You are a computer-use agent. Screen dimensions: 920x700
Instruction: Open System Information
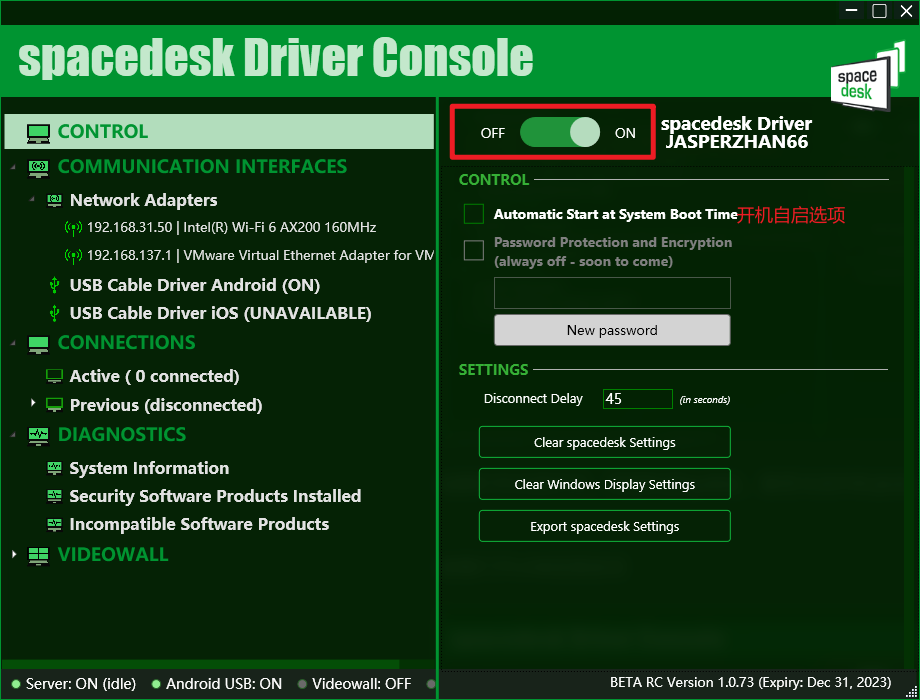click(149, 468)
